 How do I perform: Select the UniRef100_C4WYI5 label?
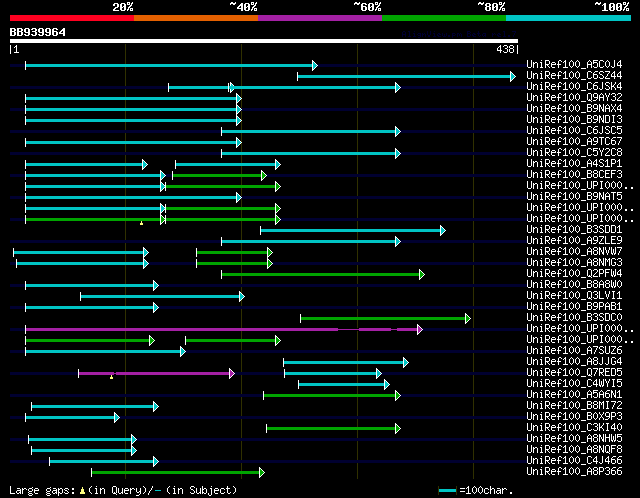point(574,384)
